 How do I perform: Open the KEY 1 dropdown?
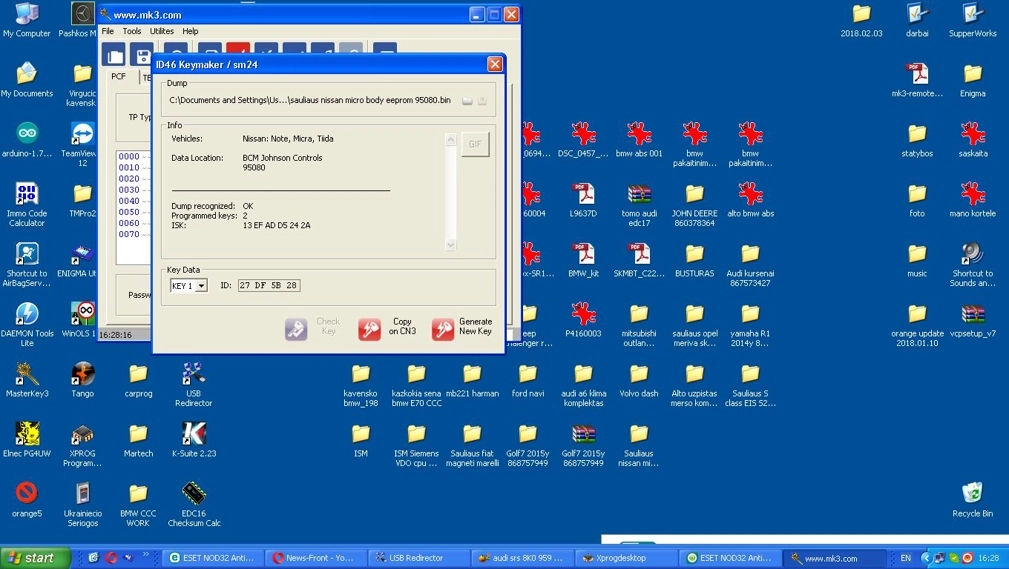pos(201,286)
